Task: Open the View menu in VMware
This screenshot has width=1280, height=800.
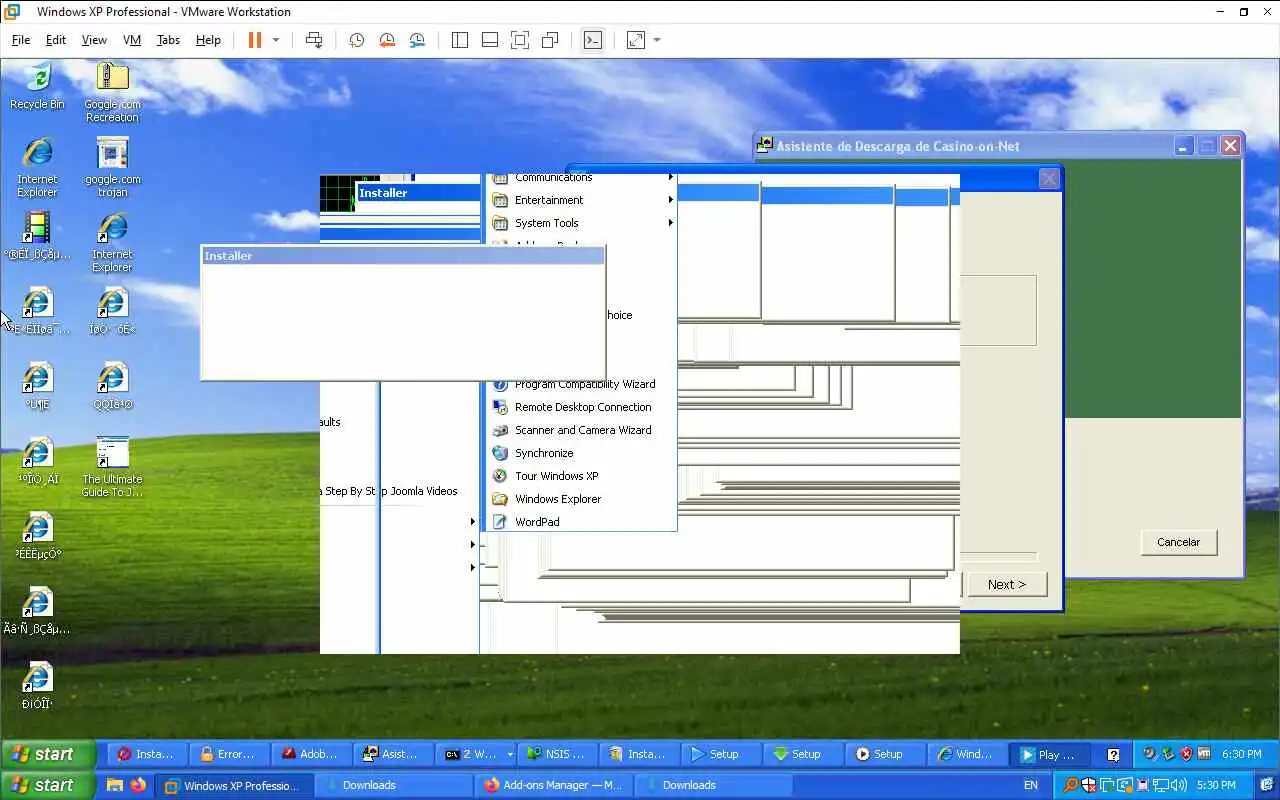Action: (x=94, y=40)
